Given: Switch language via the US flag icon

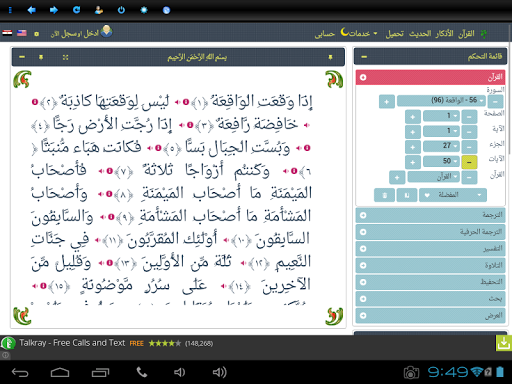Looking at the screenshot, I should point(22,33).
